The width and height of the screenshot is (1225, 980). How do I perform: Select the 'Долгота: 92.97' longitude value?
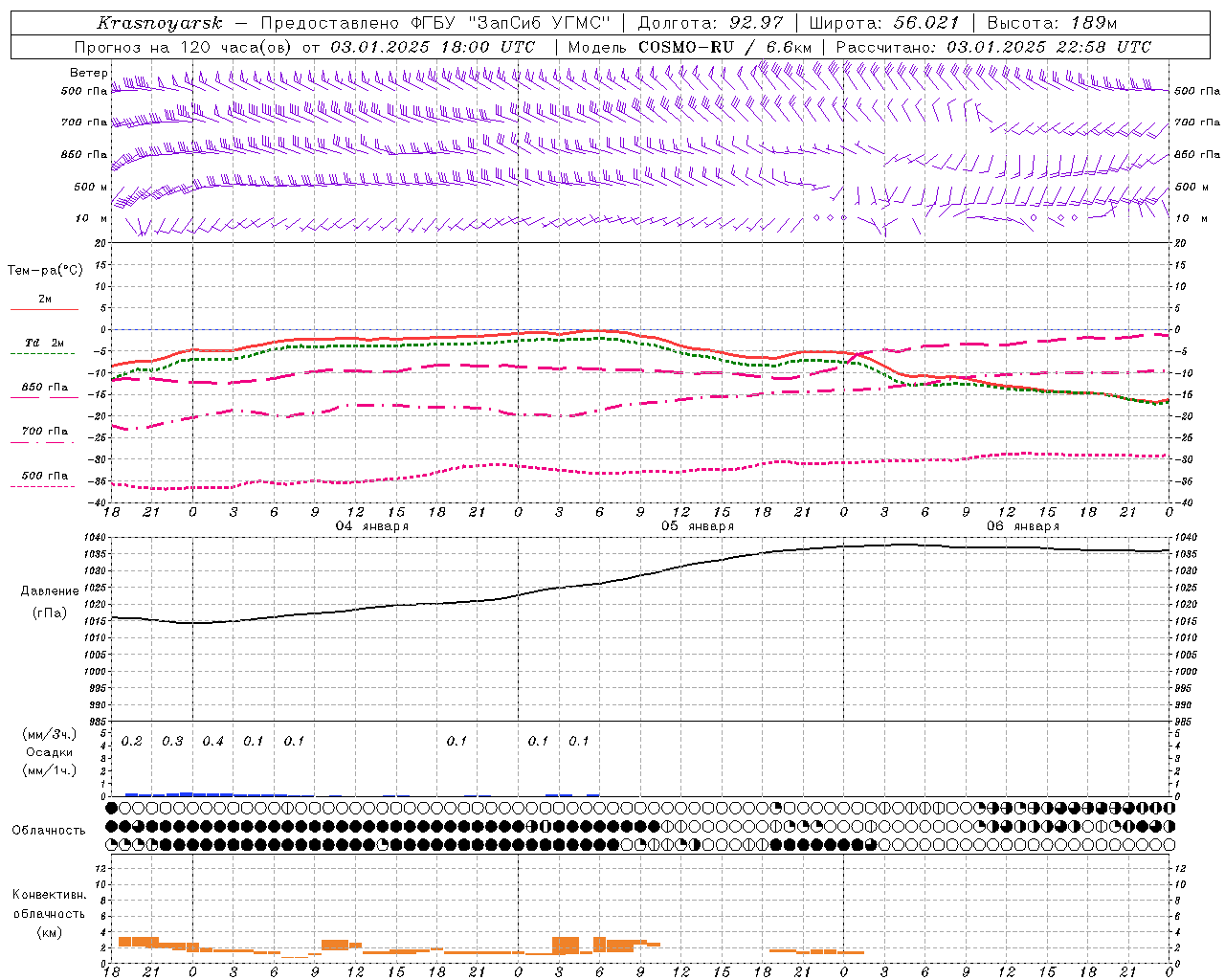tap(710, 23)
